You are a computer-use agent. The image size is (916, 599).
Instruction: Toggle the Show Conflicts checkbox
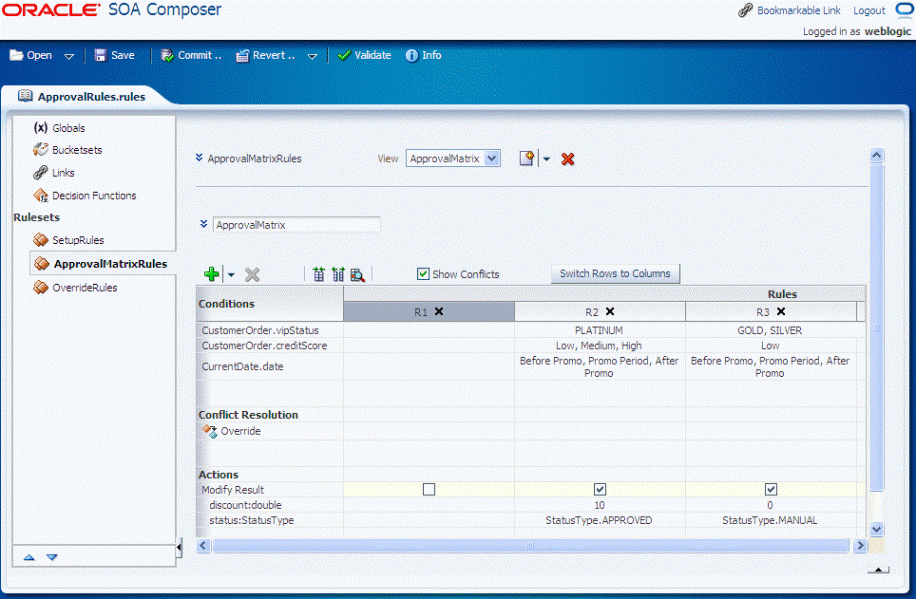point(423,274)
